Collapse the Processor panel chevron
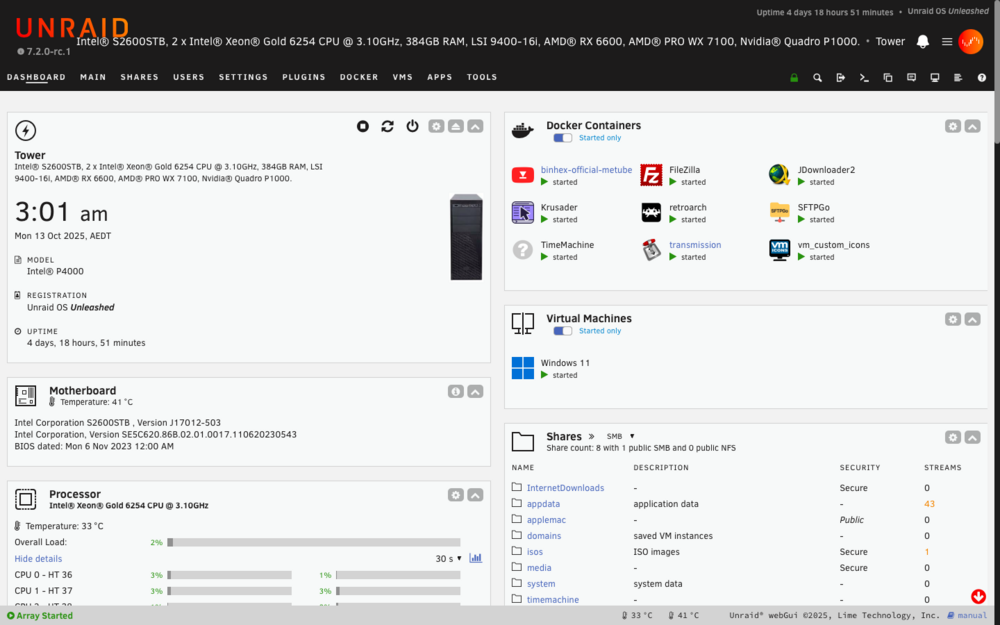The height and width of the screenshot is (625, 1000). [x=475, y=495]
